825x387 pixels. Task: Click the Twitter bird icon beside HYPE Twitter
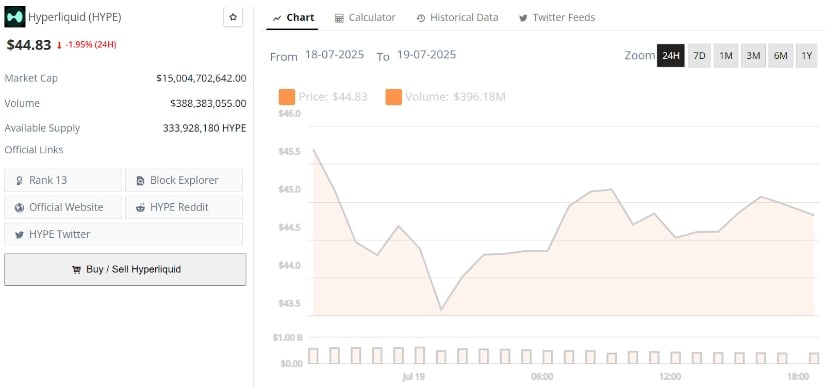click(19, 235)
